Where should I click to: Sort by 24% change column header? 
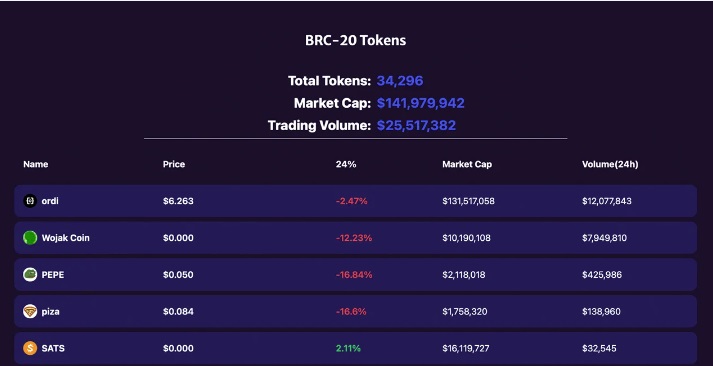pyautogui.click(x=346, y=164)
